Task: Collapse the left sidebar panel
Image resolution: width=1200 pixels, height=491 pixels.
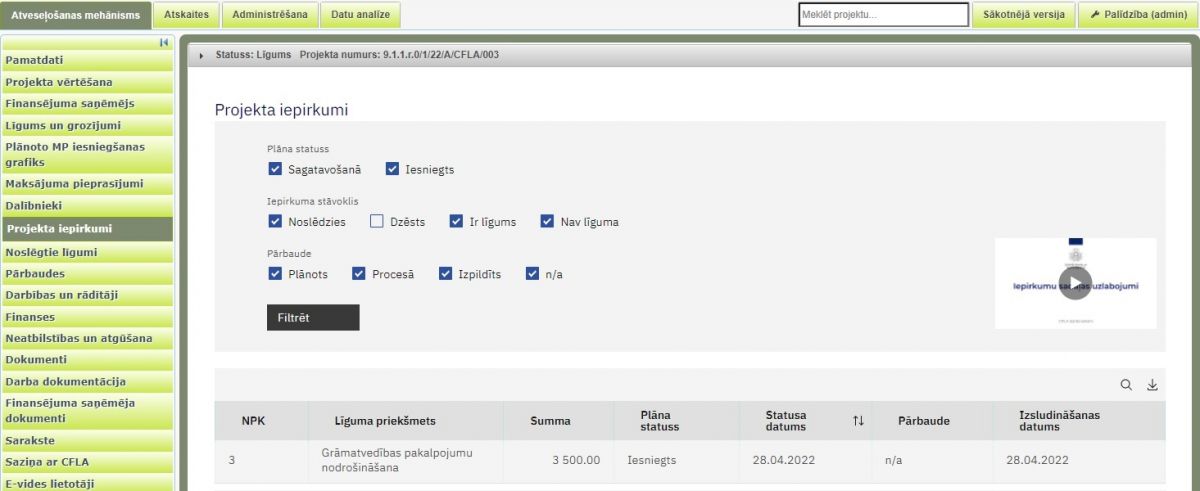Action: coord(164,42)
